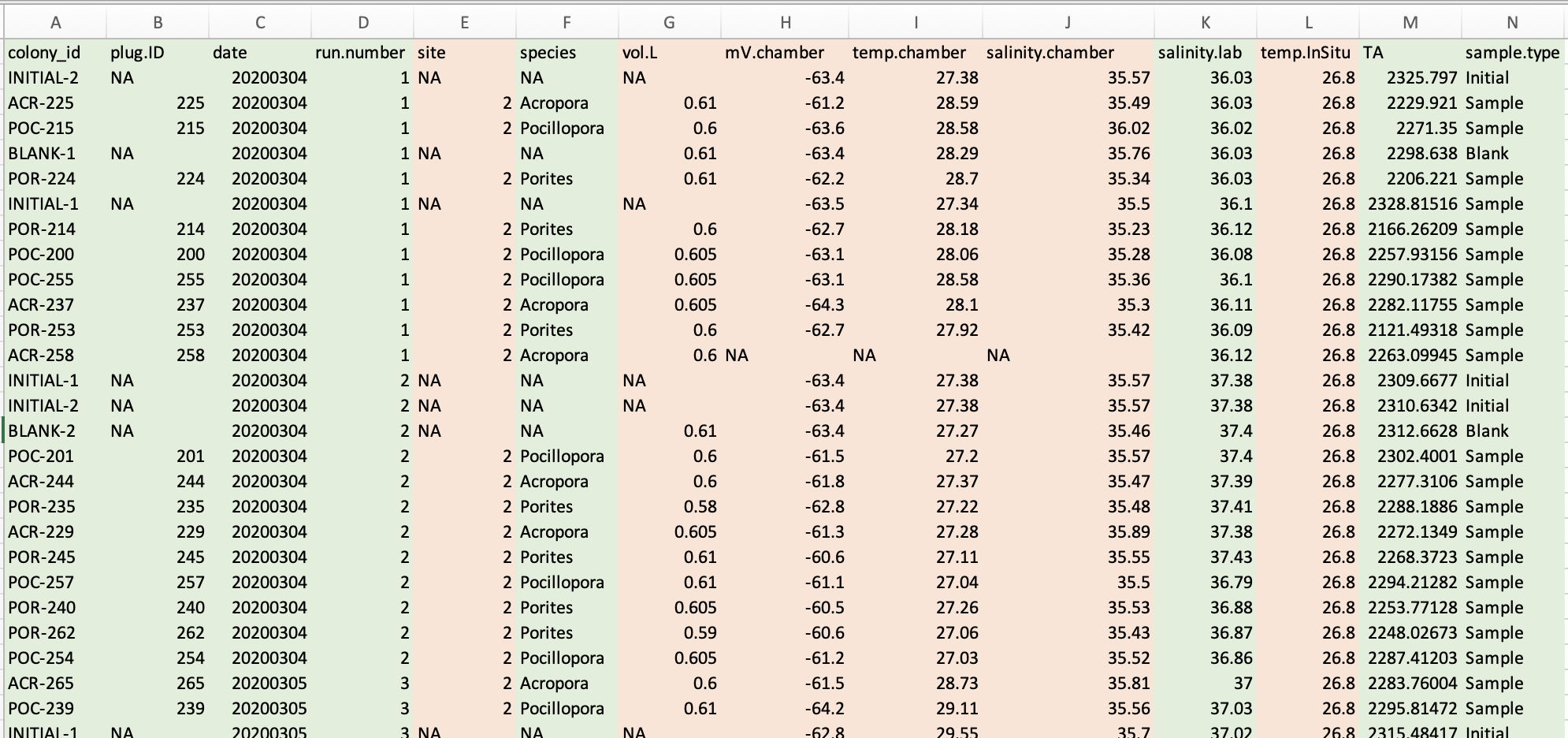Image resolution: width=1568 pixels, height=738 pixels.
Task: Select column L header
Action: [x=1308, y=23]
